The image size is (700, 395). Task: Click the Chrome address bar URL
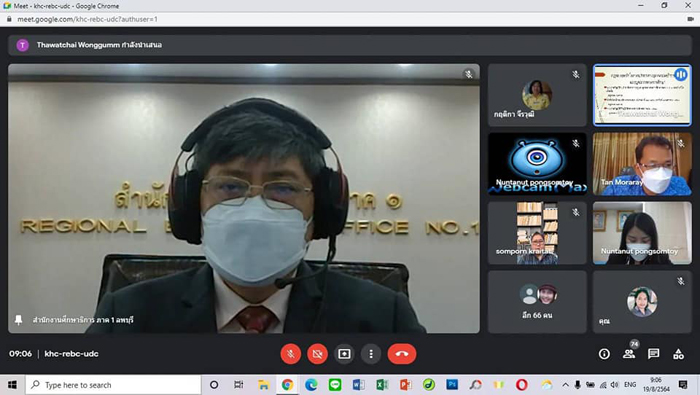coord(88,19)
